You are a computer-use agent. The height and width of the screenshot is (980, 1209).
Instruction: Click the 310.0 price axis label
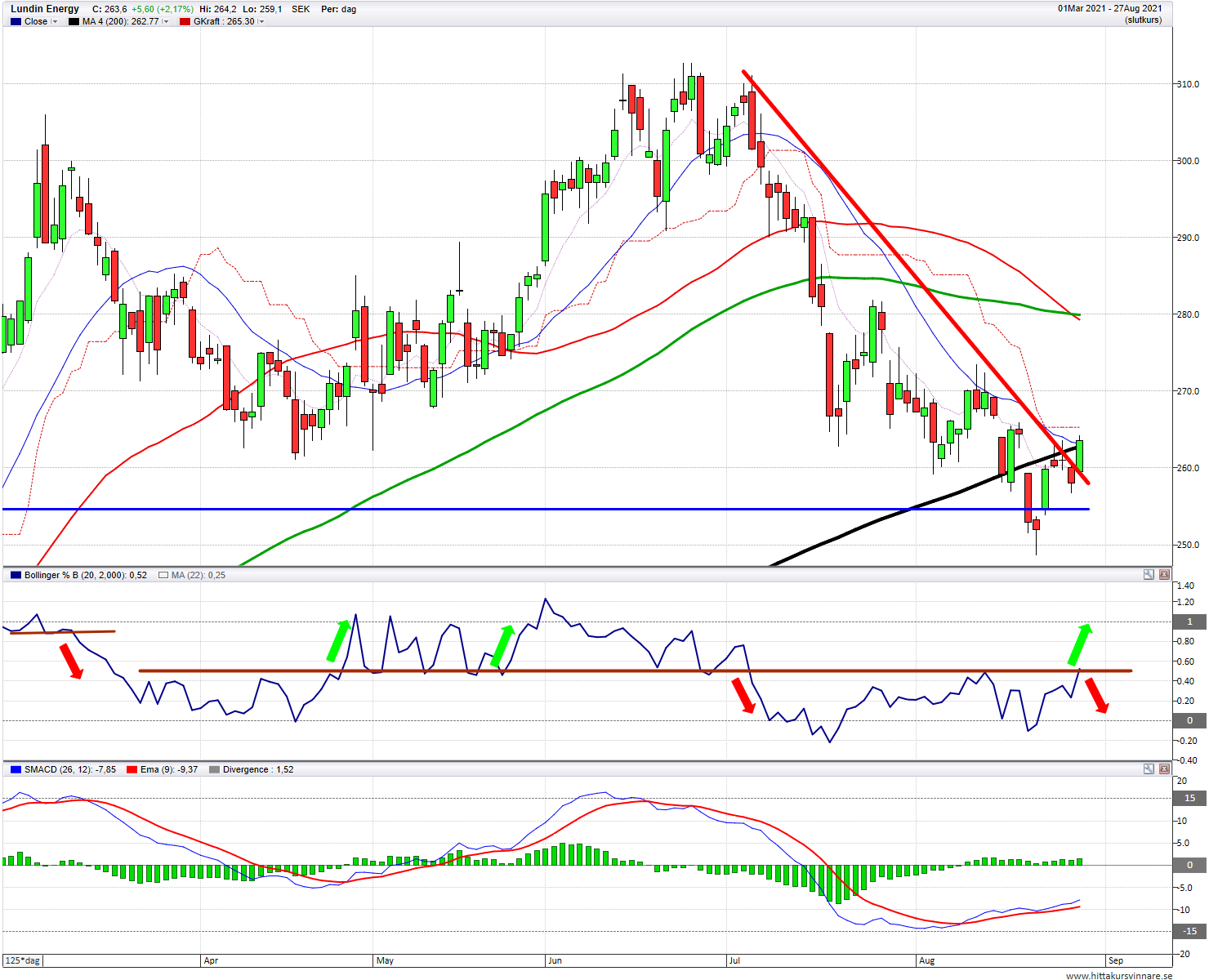click(x=1187, y=84)
